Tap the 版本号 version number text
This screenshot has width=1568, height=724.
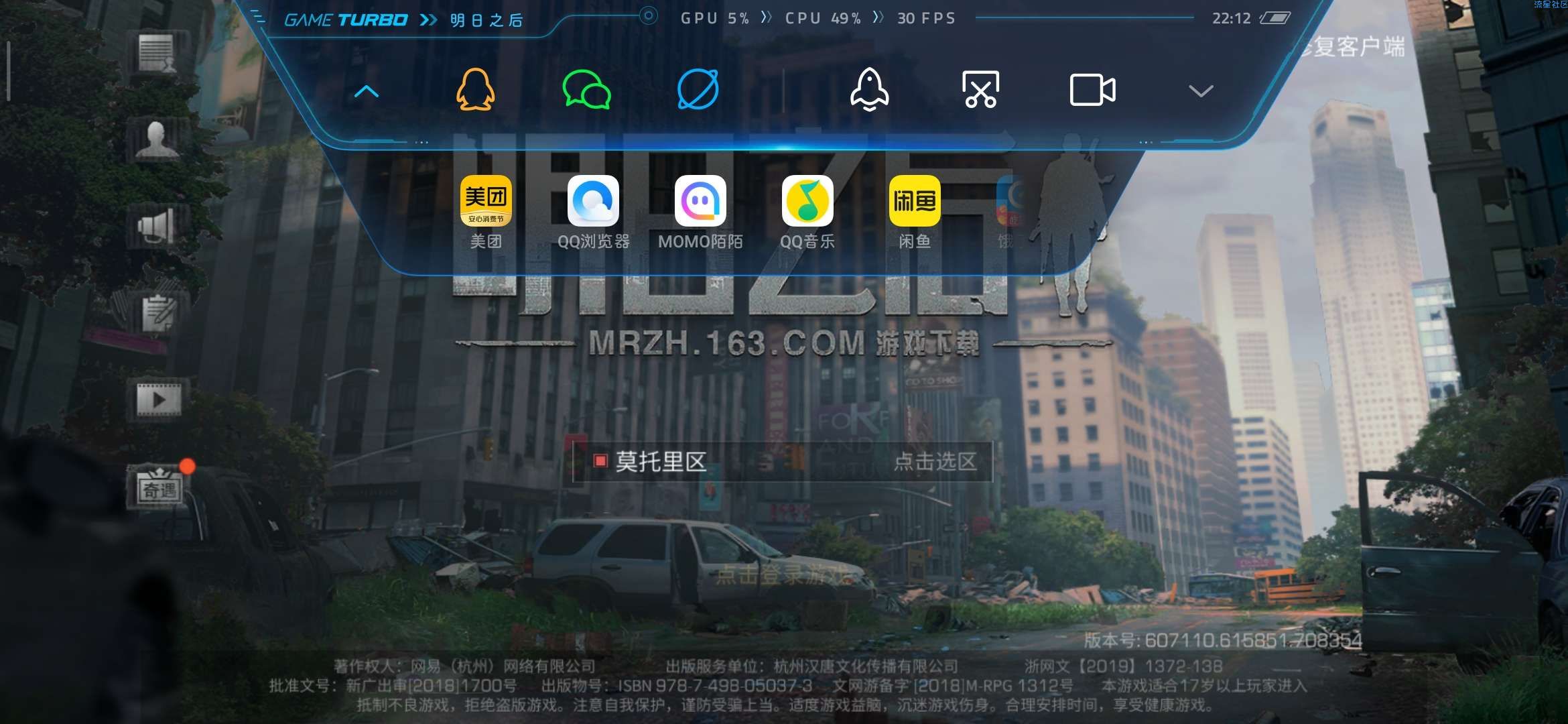tap(1223, 640)
